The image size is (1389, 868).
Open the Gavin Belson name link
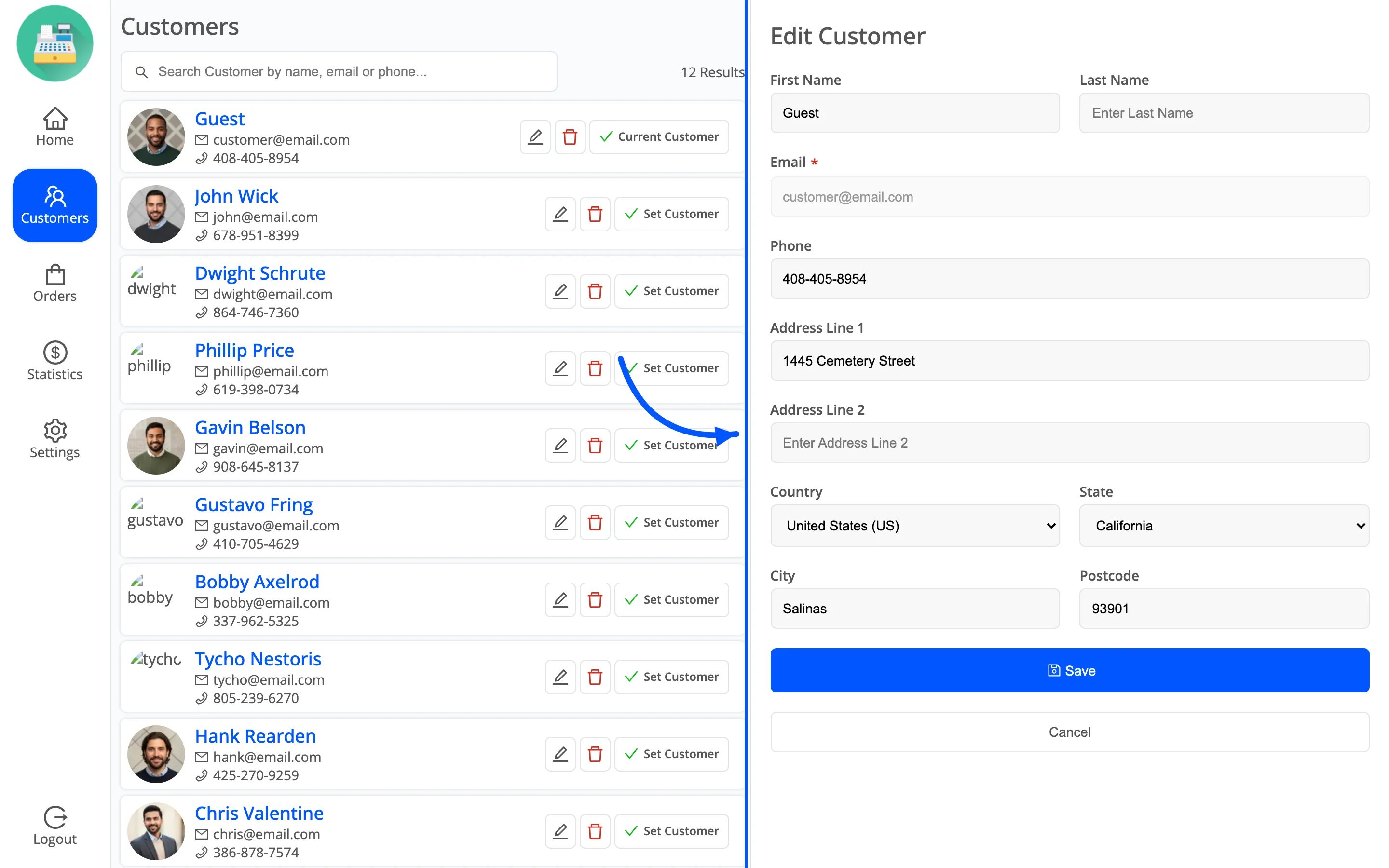click(250, 428)
